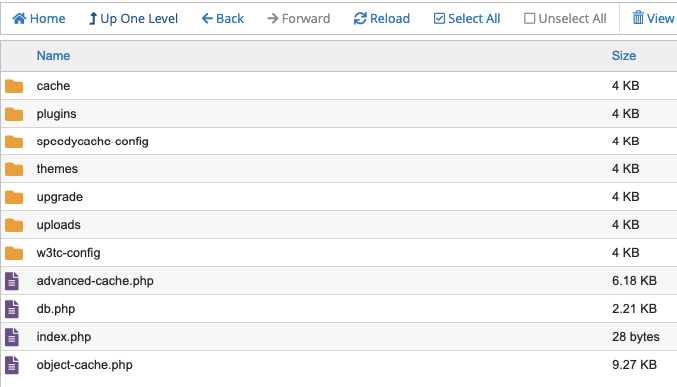Sort files by the Name column header
677x387 pixels.
53,56
